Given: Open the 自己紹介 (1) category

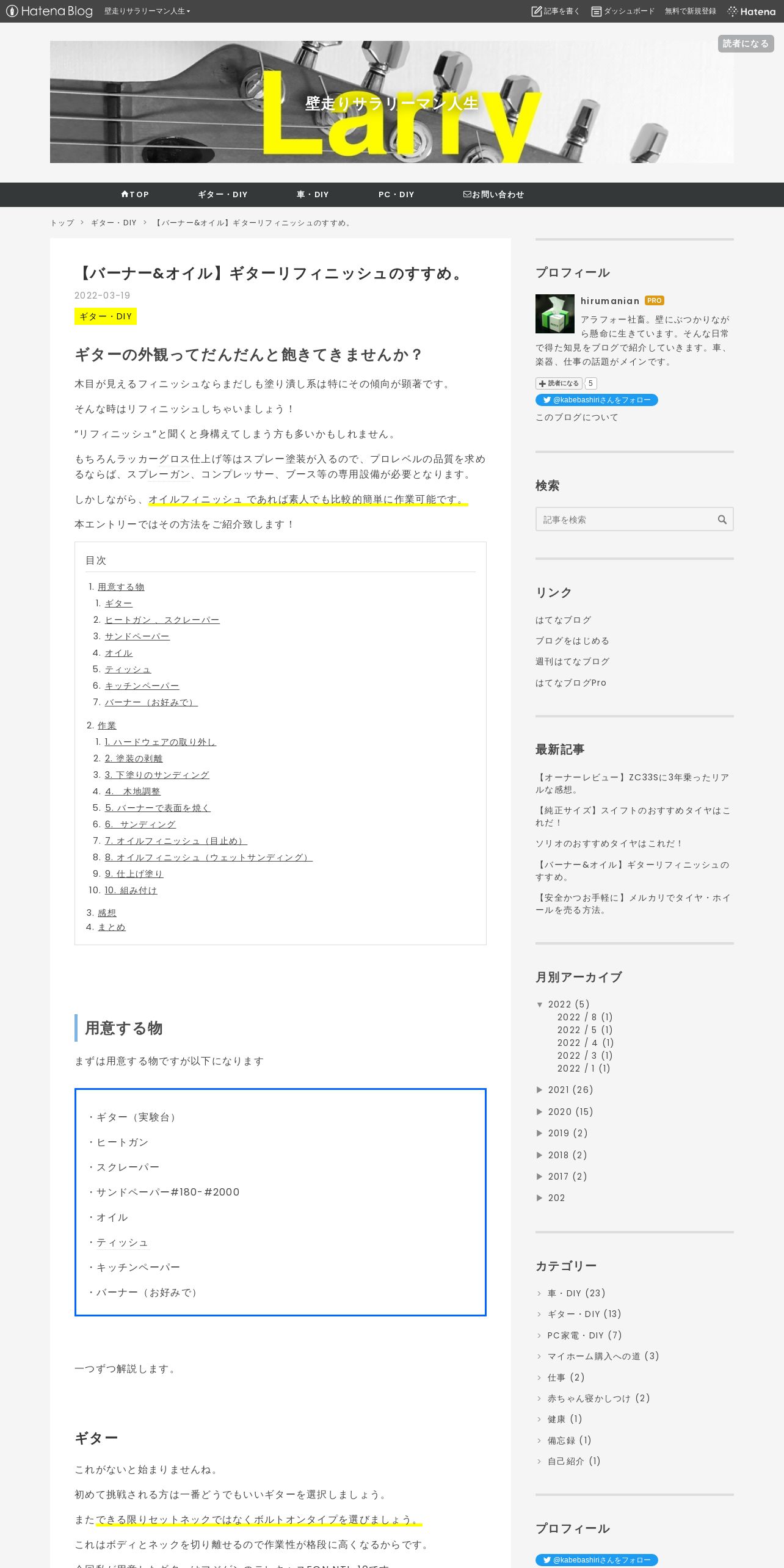Looking at the screenshot, I should pyautogui.click(x=574, y=1461).
